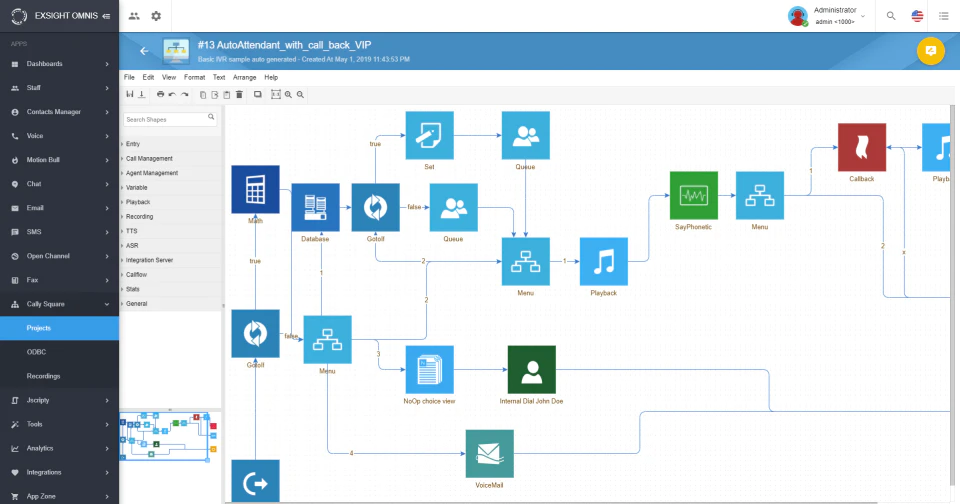Open the Arrange menu
Viewport: 960px width, 504px height.
244,78
